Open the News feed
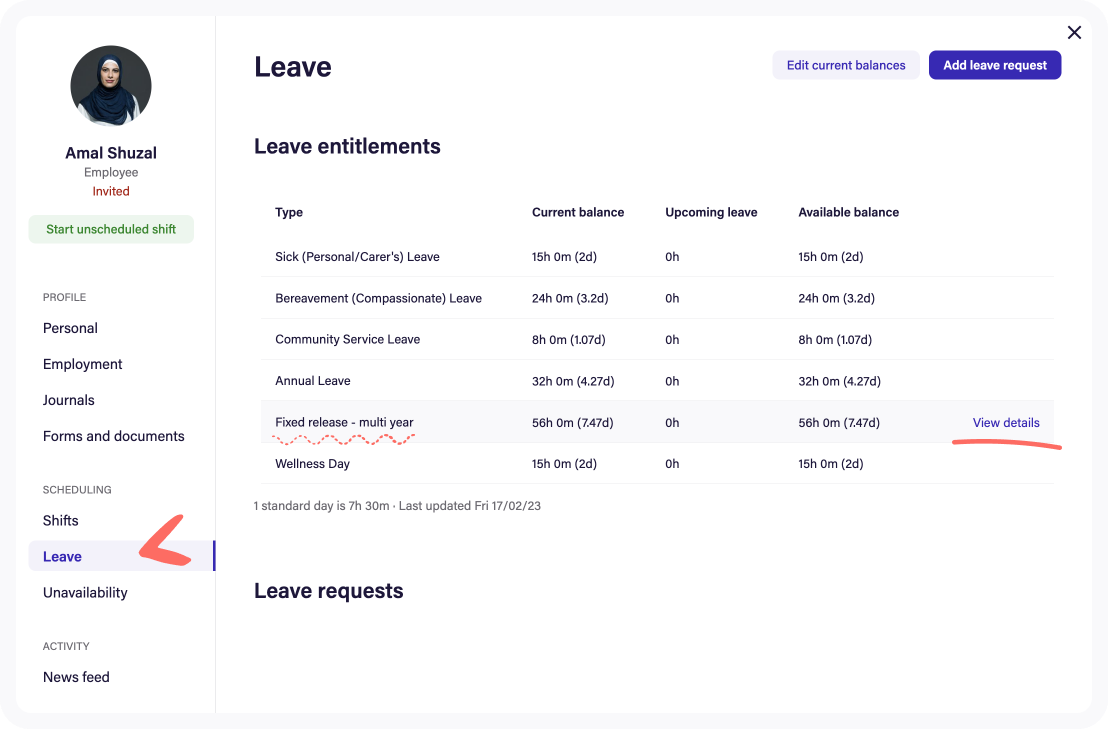 point(76,677)
